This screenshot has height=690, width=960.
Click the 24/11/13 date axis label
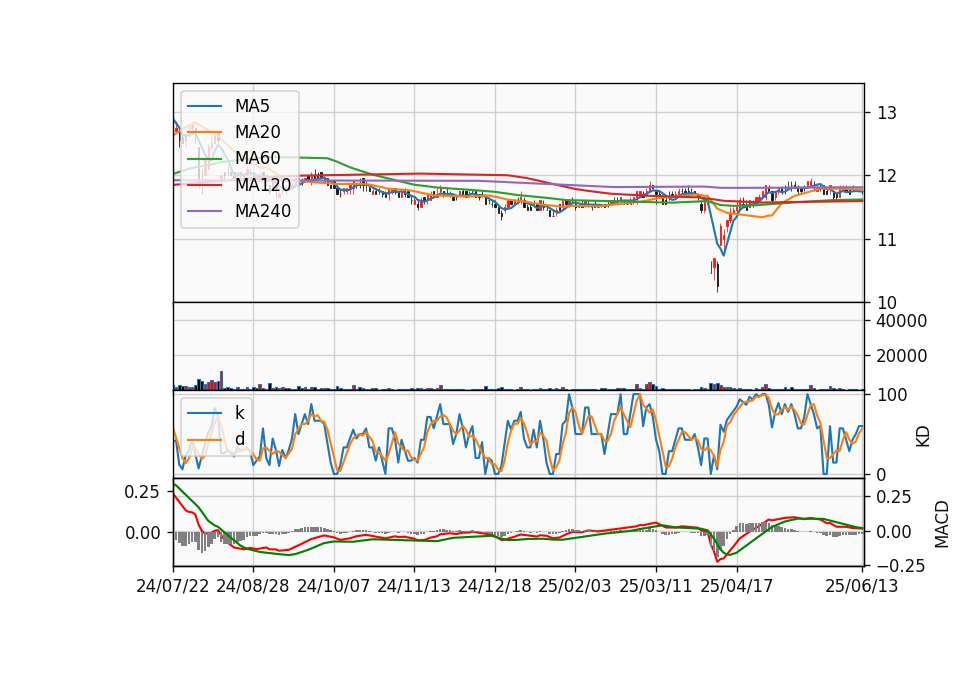tap(414, 586)
